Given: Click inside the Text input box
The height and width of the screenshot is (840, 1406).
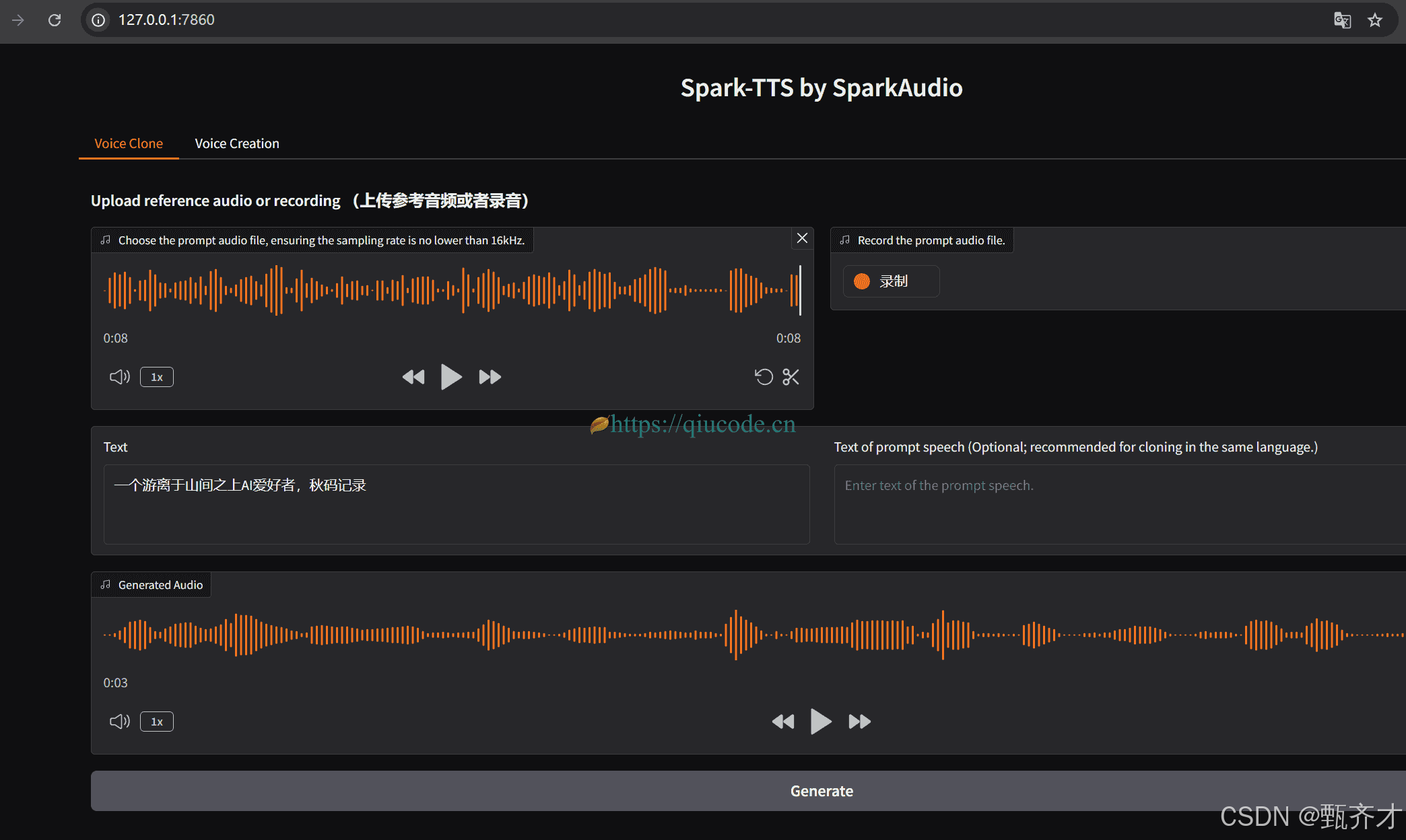Looking at the screenshot, I should pyautogui.click(x=456, y=503).
